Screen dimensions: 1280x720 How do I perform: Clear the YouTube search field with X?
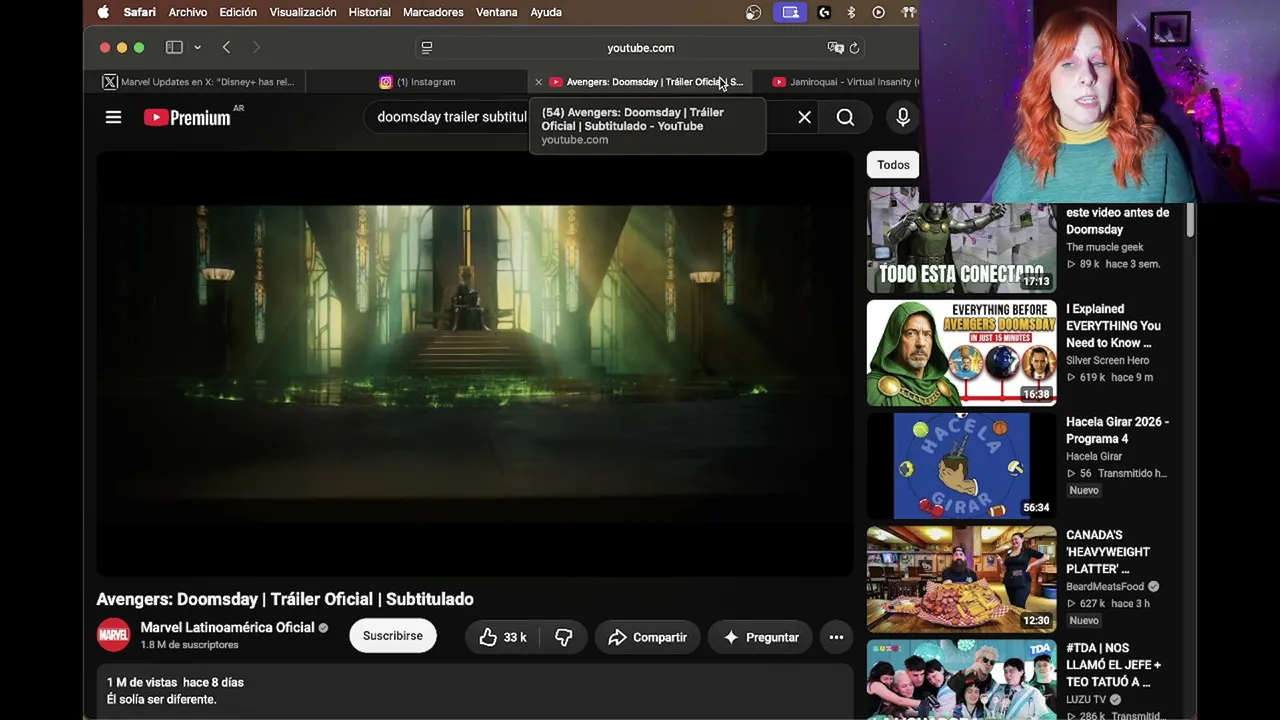[804, 118]
